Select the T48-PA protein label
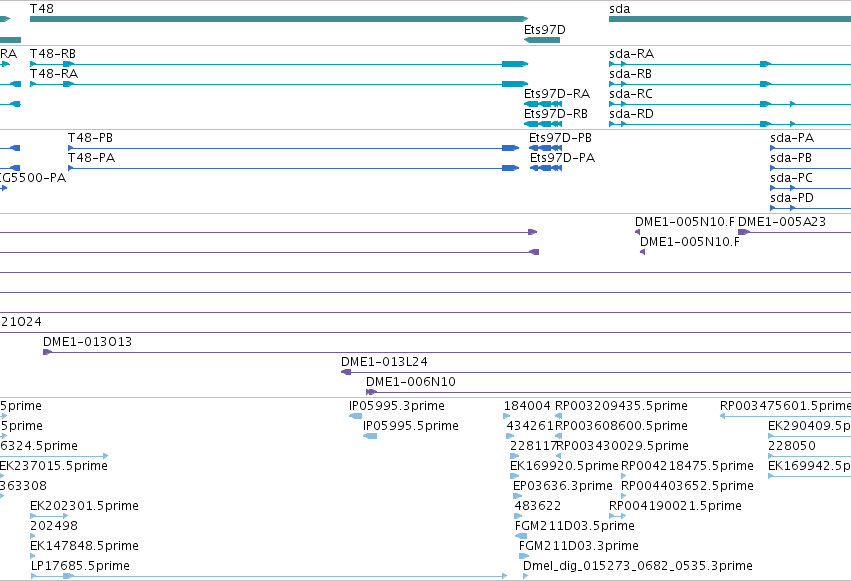This screenshot has width=851, height=581. coord(91,158)
